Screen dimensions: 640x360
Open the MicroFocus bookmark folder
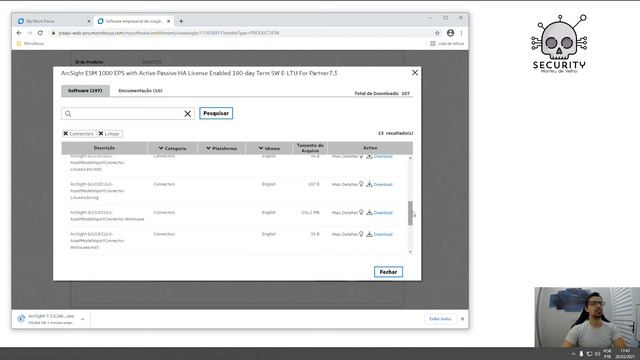[x=31, y=43]
